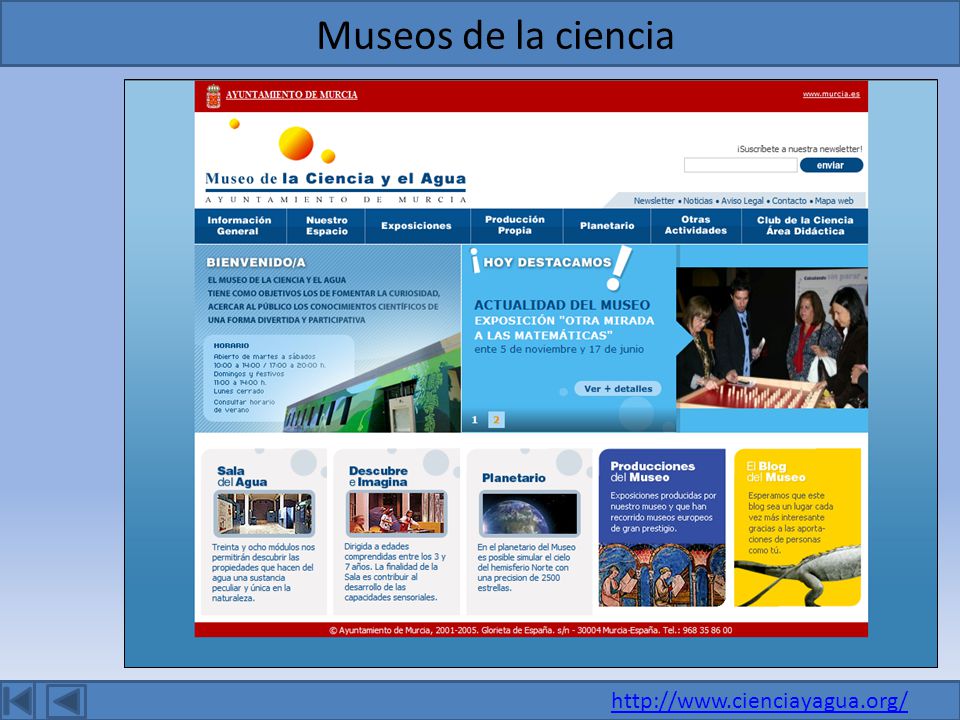Click Planetario card heading
Viewport: 960px width, 720px height.
514,478
